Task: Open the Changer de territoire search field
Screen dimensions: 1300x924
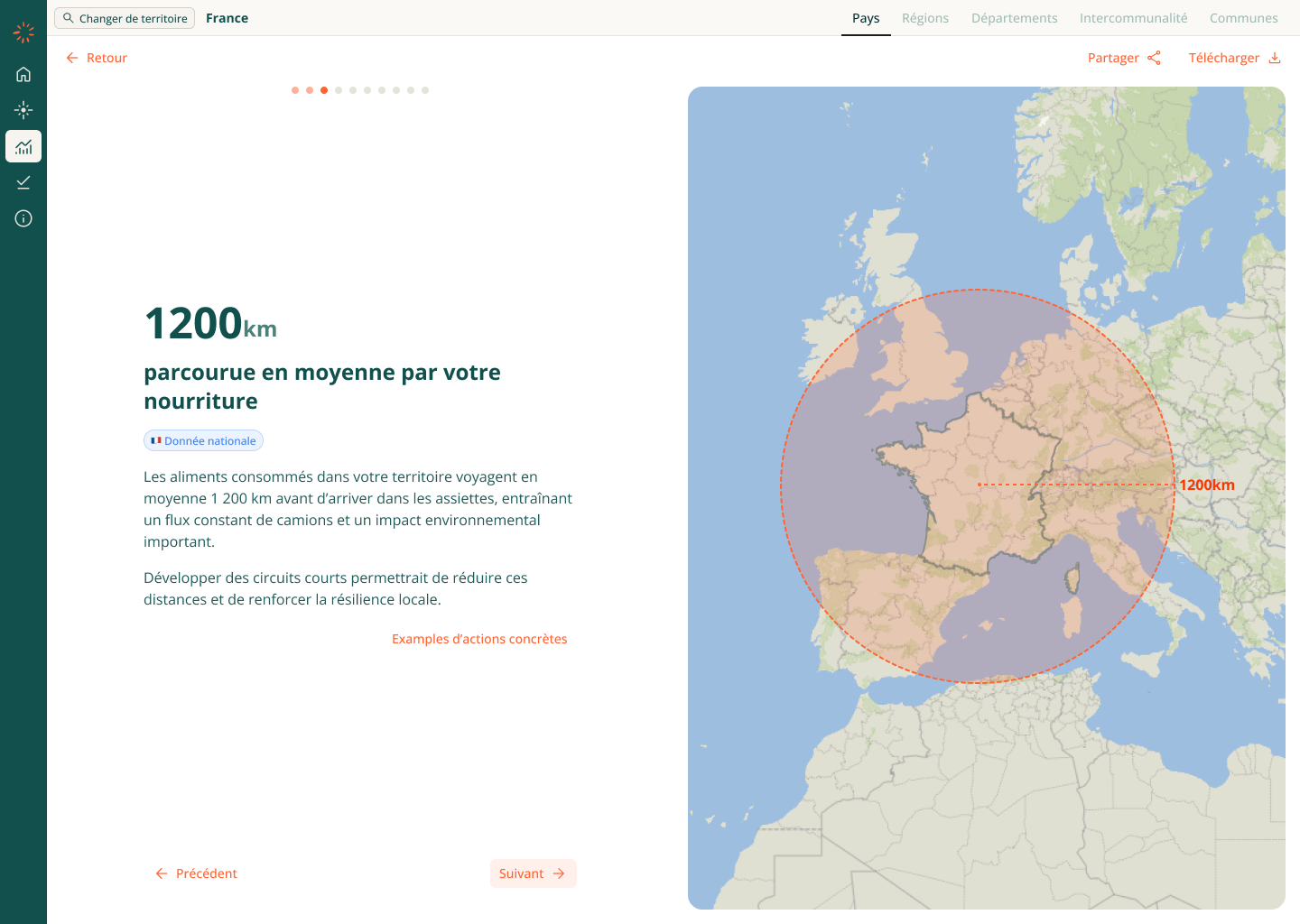Action: tap(125, 18)
